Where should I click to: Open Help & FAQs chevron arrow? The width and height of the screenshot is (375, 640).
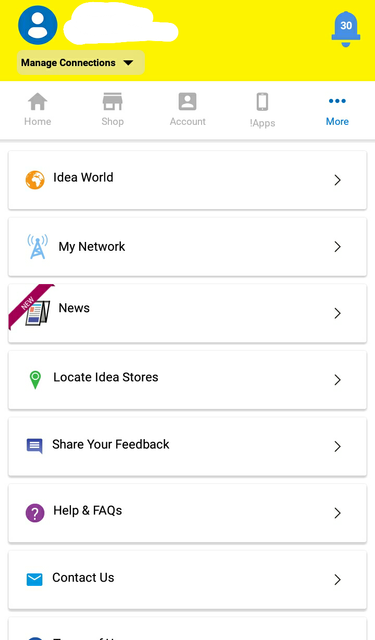click(337, 513)
